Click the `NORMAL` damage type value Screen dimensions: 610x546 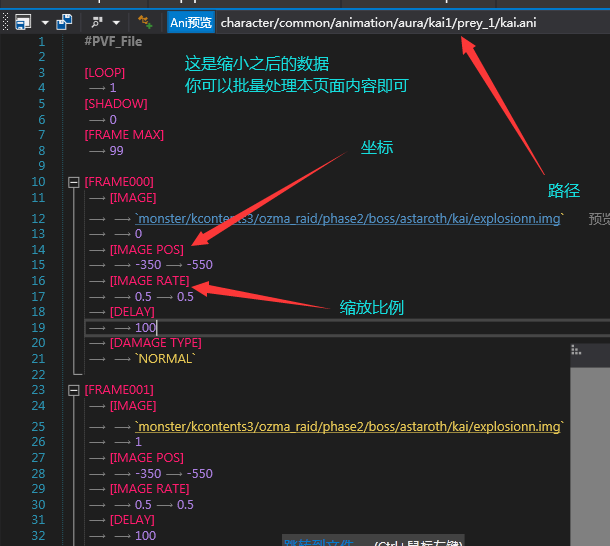[167, 359]
